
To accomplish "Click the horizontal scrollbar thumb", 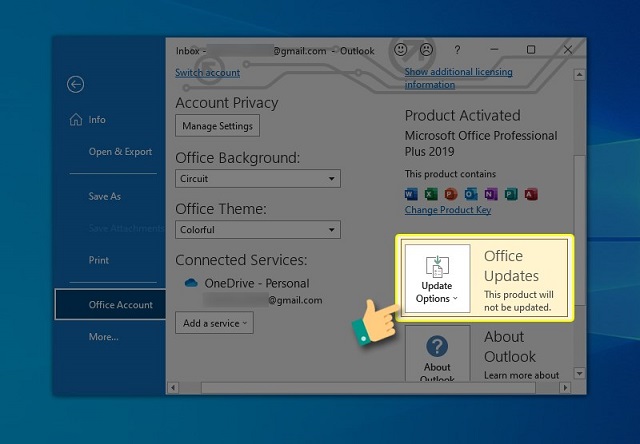I will [368, 387].
